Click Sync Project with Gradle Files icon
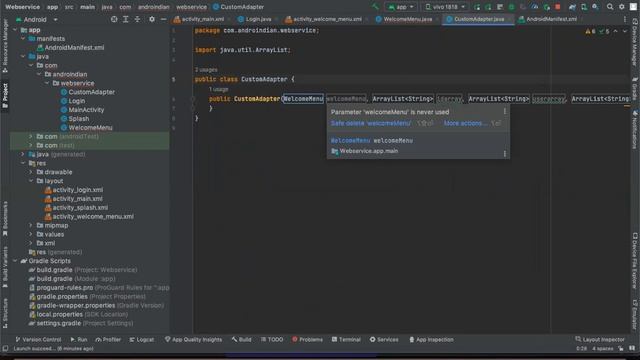 [x=572, y=7]
